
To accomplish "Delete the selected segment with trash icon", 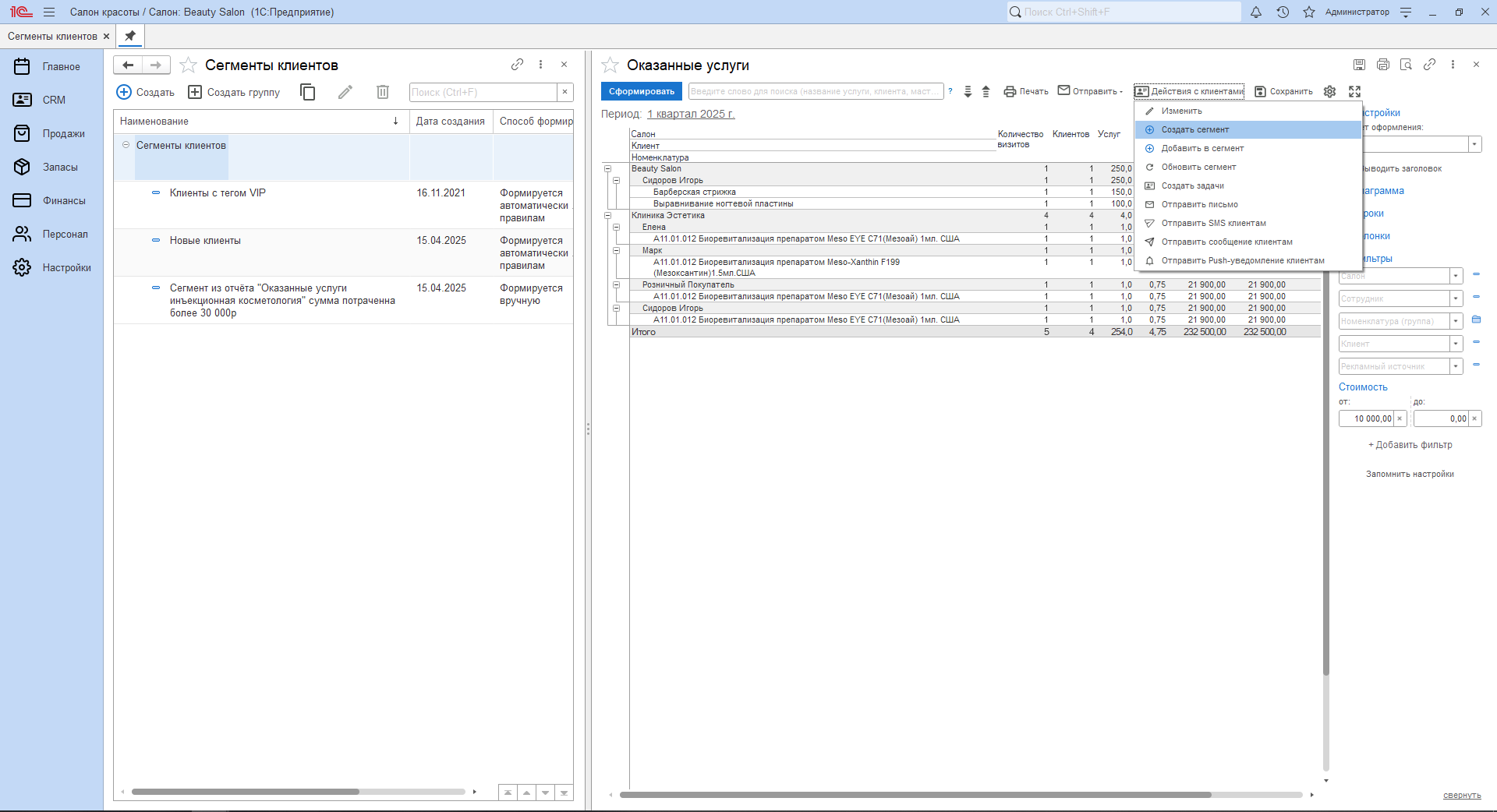I will (x=383, y=92).
